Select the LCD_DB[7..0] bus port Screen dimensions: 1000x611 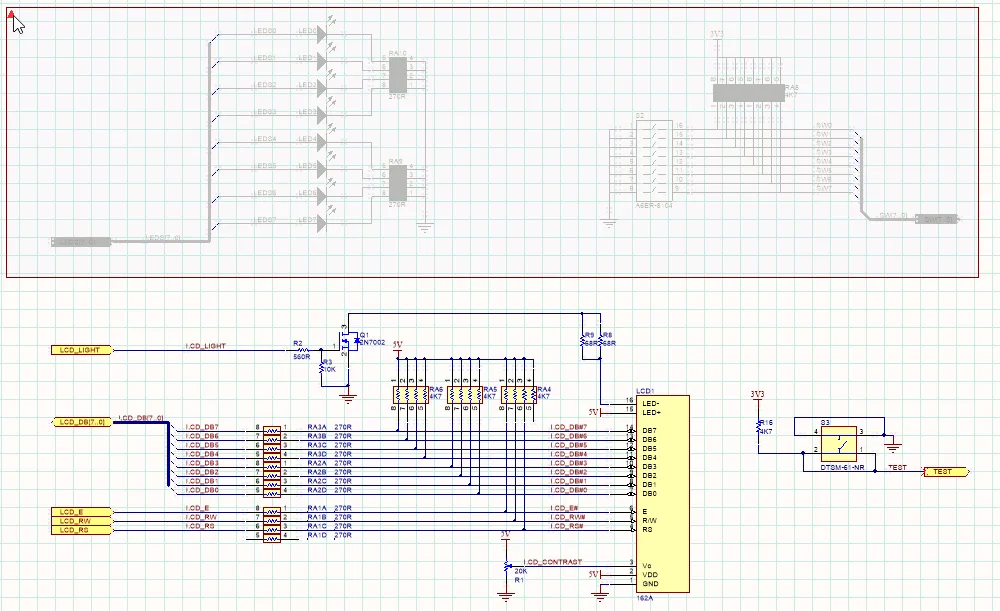click(83, 422)
